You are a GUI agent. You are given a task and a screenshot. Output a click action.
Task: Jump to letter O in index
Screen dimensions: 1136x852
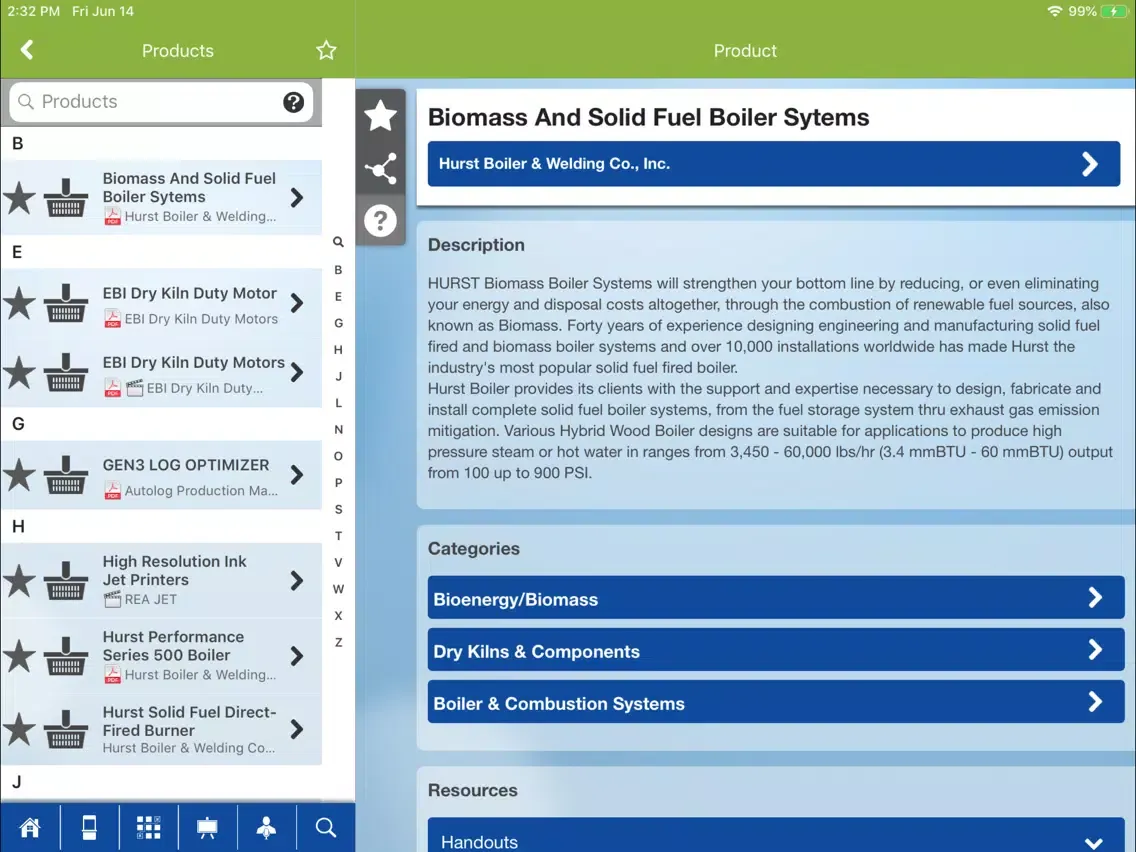click(x=338, y=456)
